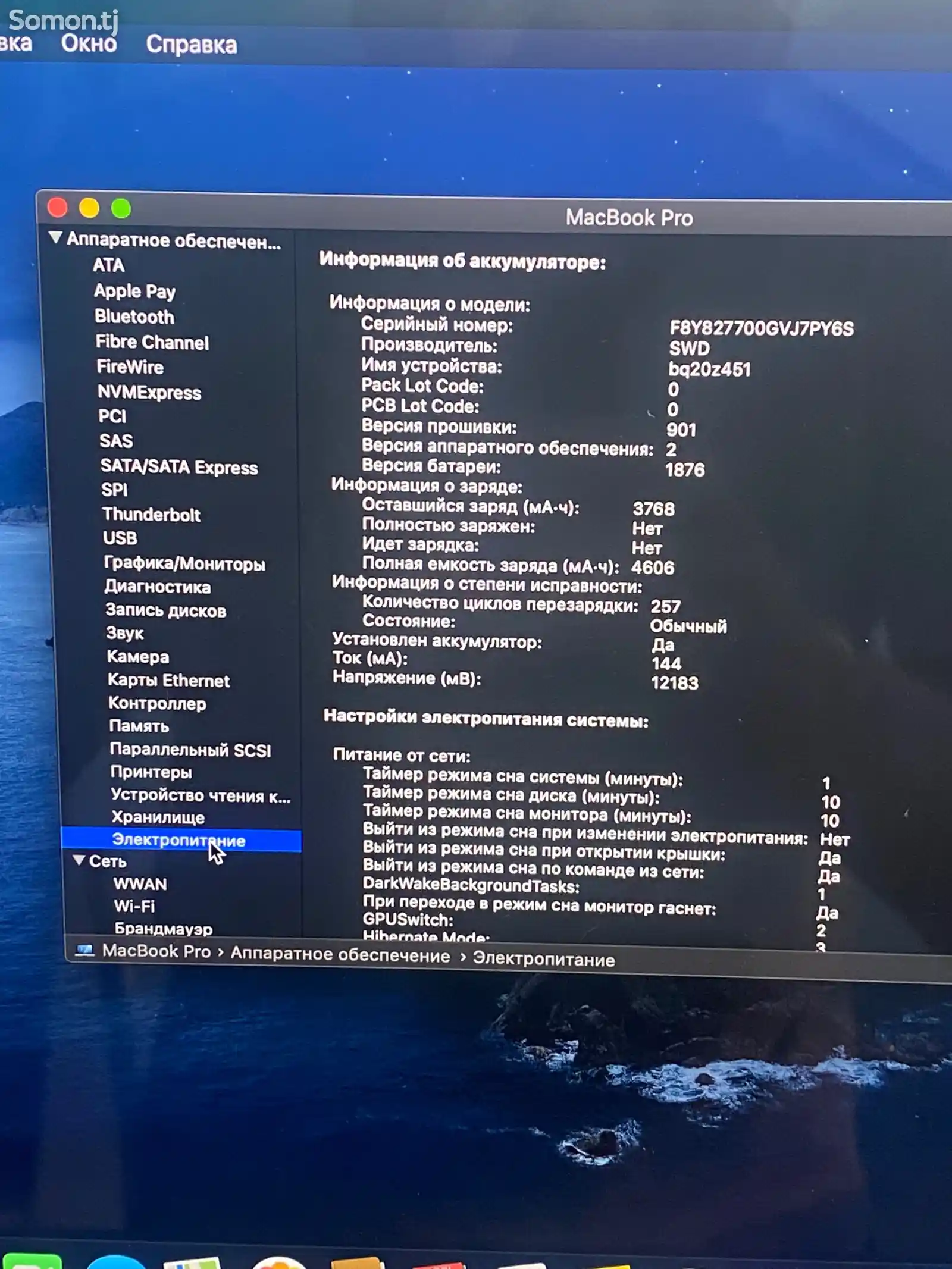
Task: Click the firmware version value 901
Action: 681,430
